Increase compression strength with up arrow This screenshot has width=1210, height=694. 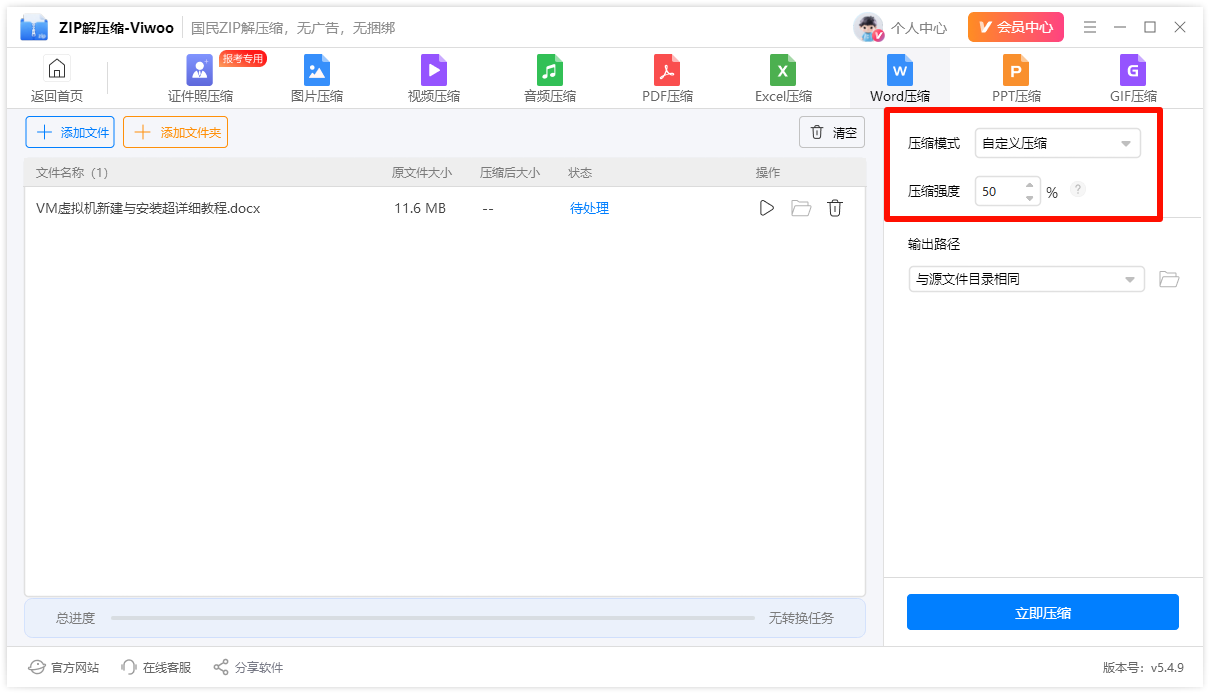pyautogui.click(x=1030, y=185)
